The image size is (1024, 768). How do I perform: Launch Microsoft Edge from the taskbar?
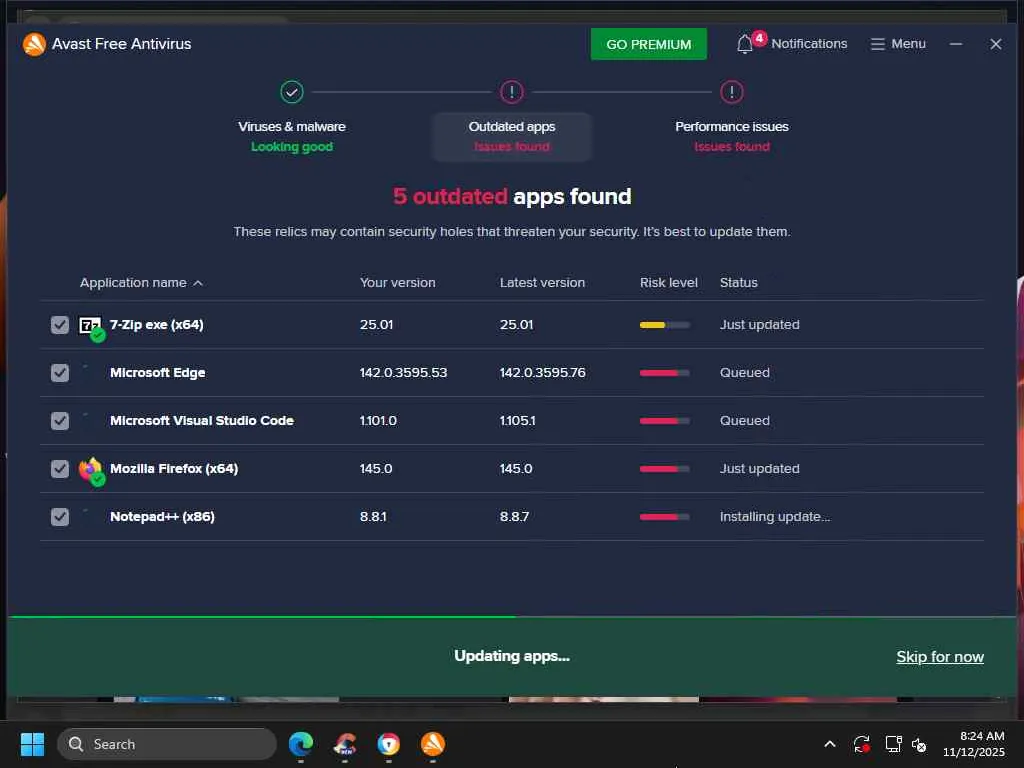(x=301, y=744)
